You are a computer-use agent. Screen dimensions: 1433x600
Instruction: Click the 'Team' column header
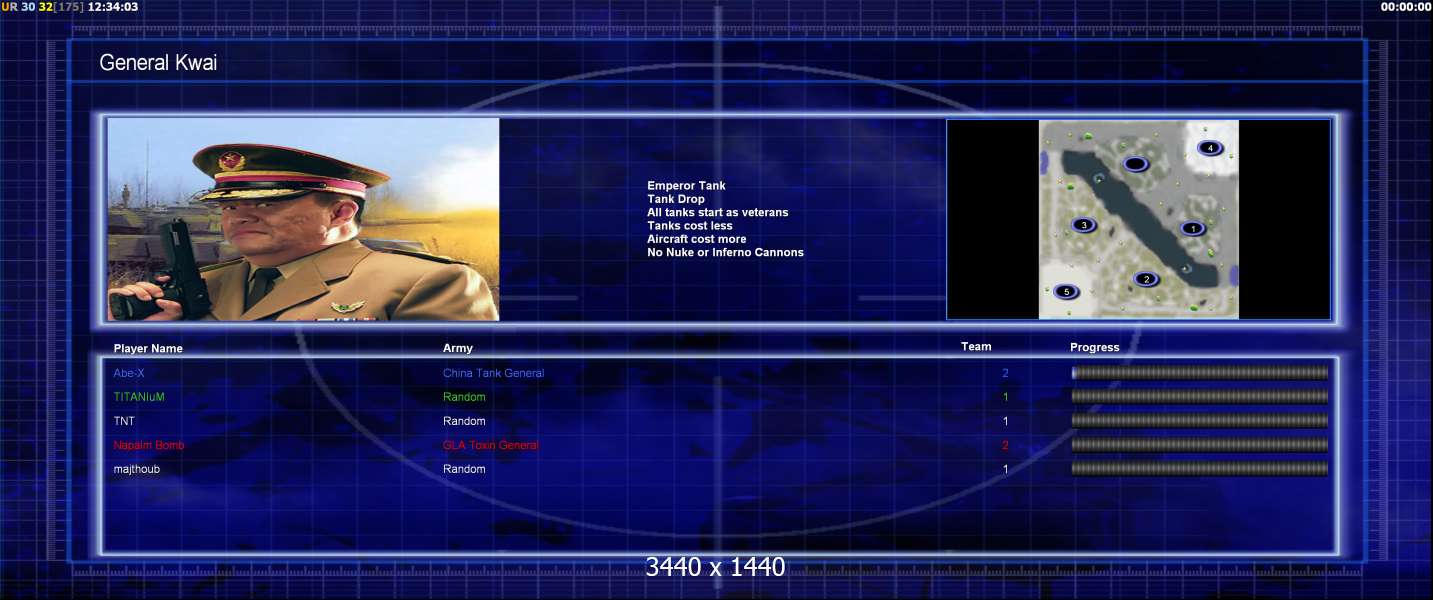(x=976, y=347)
